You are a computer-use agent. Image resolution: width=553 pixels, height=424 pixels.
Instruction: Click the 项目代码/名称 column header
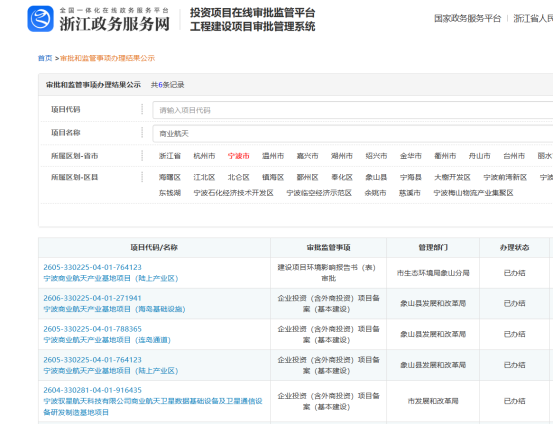pos(154,248)
